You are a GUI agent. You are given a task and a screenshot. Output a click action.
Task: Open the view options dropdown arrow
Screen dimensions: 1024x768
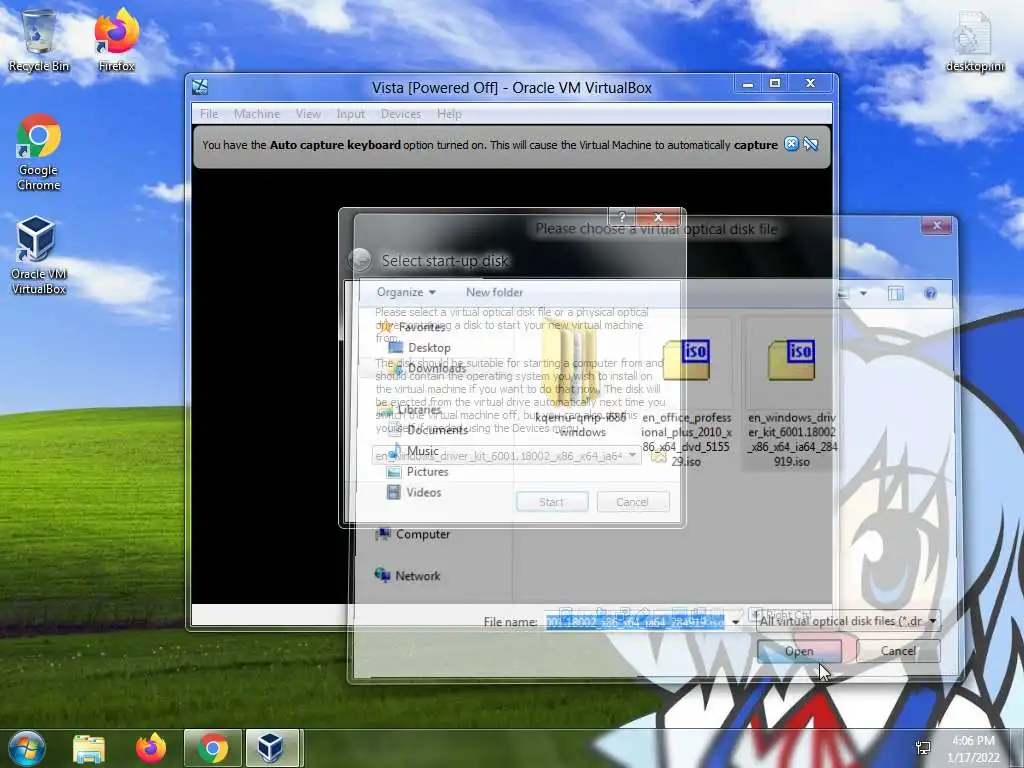863,294
